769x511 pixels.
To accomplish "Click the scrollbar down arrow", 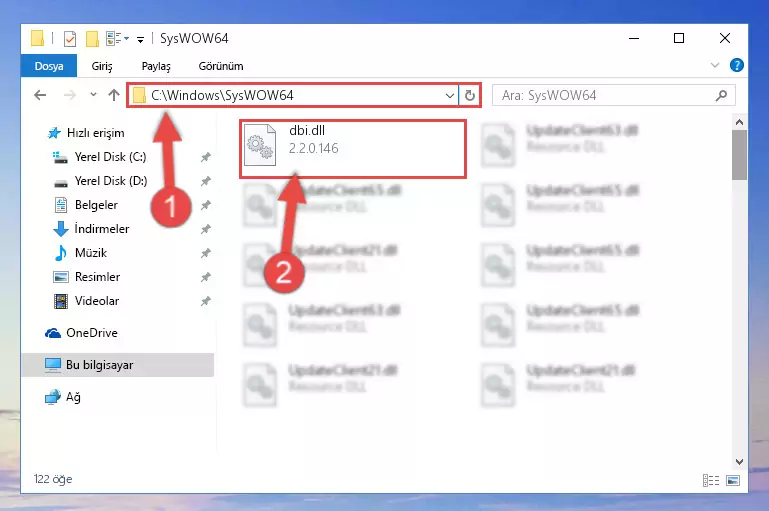I will pyautogui.click(x=740, y=461).
